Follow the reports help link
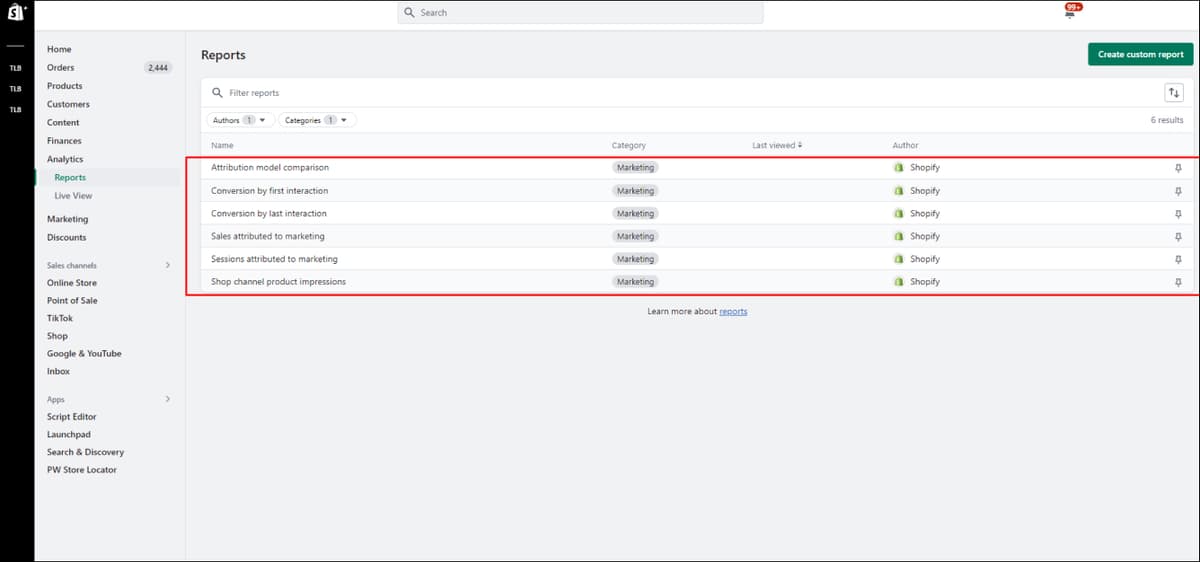The image size is (1200, 562). pyautogui.click(x=733, y=312)
